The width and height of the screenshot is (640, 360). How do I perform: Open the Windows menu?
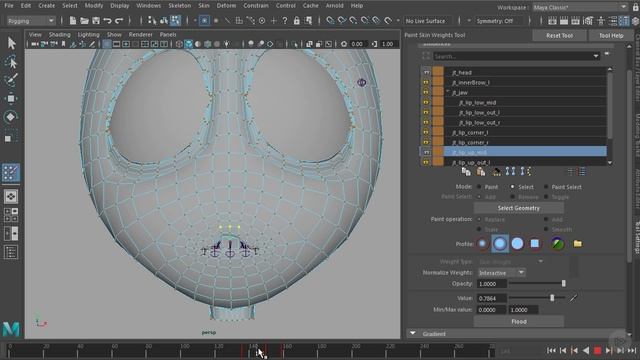(149, 6)
